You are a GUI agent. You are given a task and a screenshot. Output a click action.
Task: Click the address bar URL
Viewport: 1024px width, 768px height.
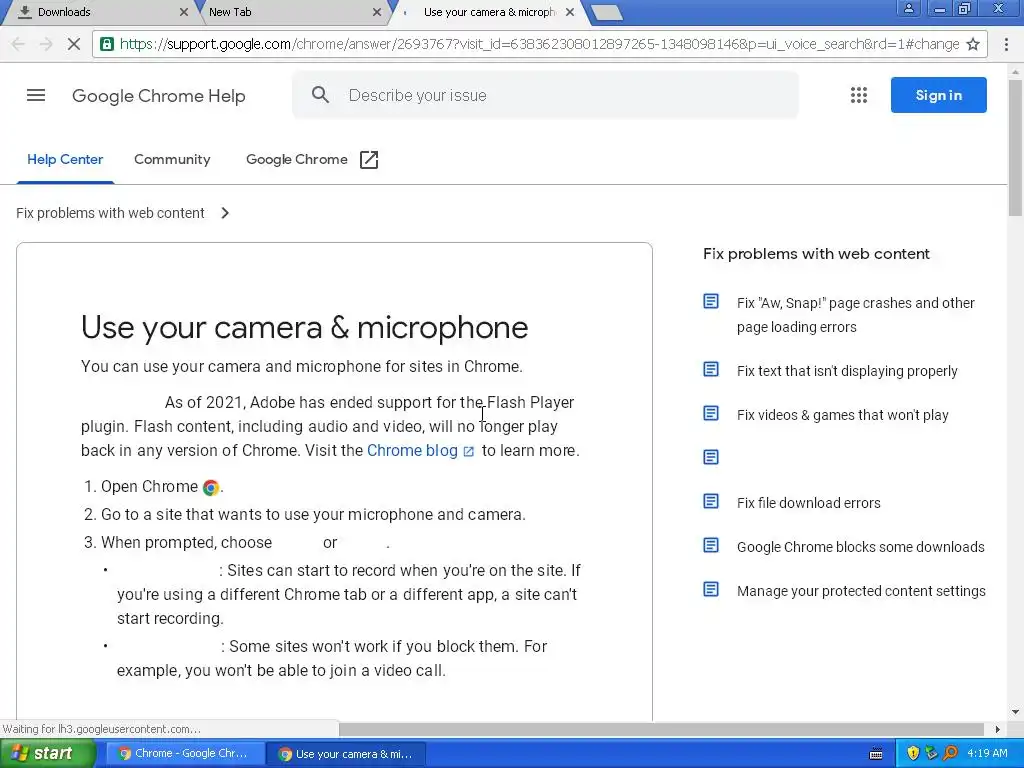539,44
